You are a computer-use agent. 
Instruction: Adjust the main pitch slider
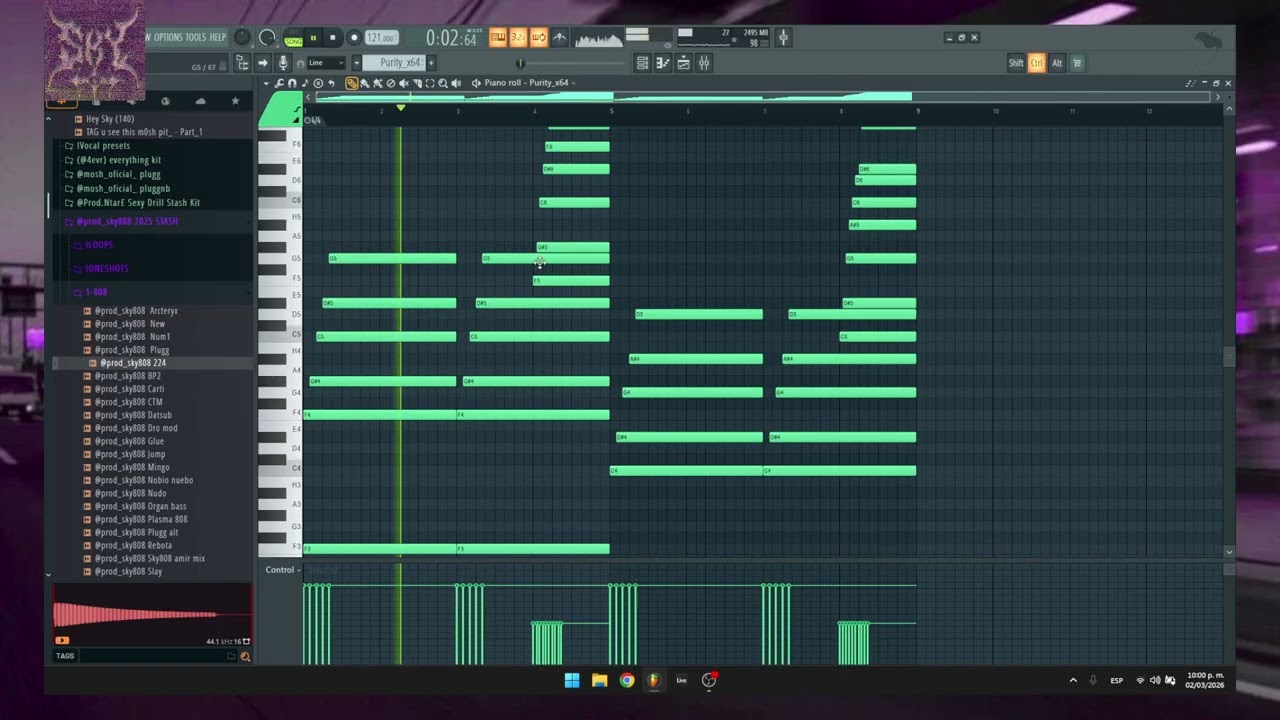click(267, 38)
